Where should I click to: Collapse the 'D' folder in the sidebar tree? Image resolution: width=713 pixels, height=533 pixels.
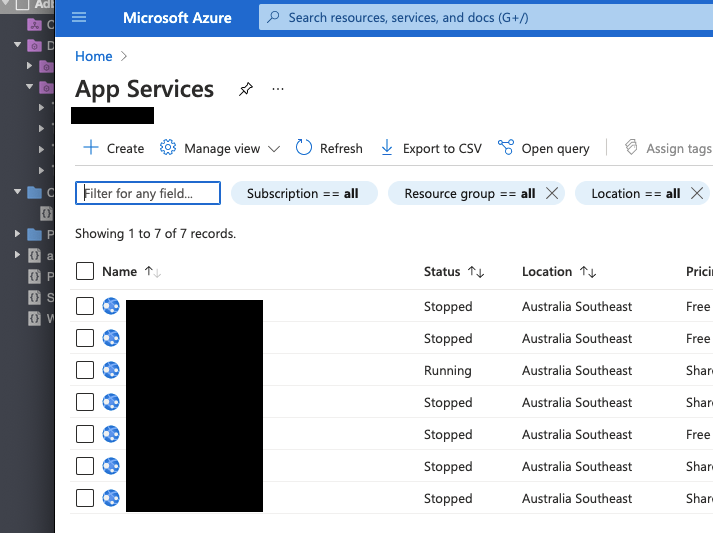pos(18,45)
